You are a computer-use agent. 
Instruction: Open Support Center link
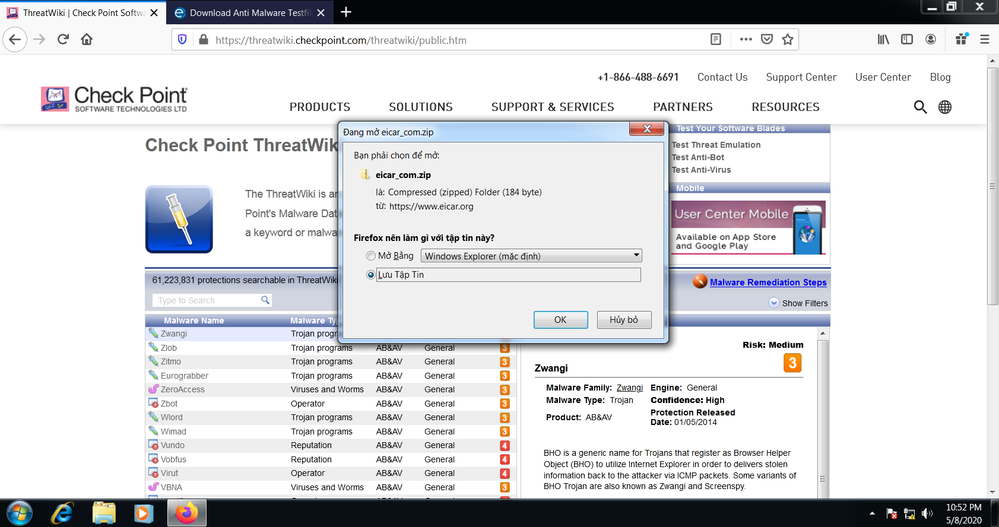[x=801, y=77]
